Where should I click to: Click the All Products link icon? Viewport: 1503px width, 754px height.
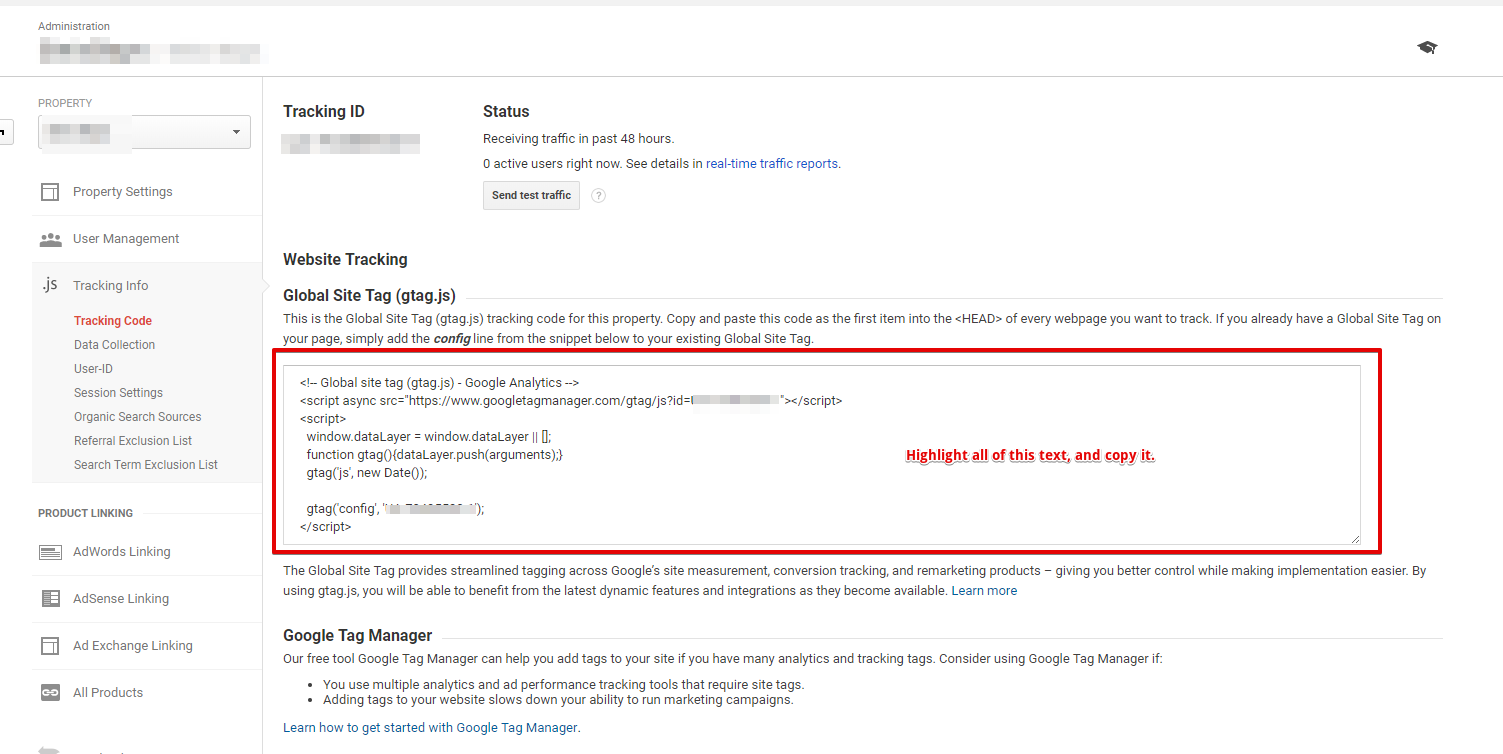tap(50, 693)
